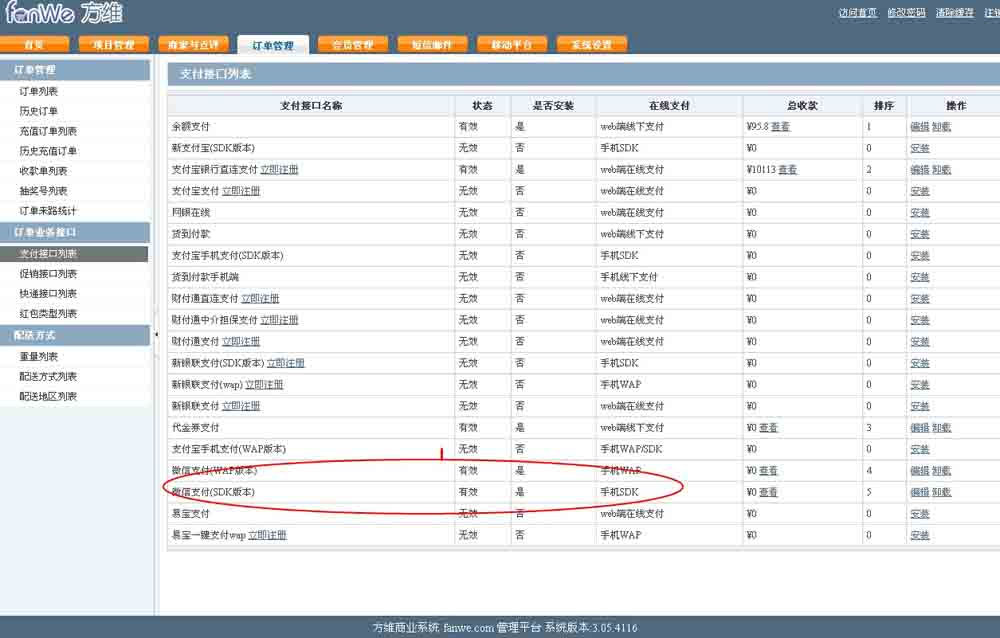Click the fanWe 方维 logo

[x=64, y=13]
